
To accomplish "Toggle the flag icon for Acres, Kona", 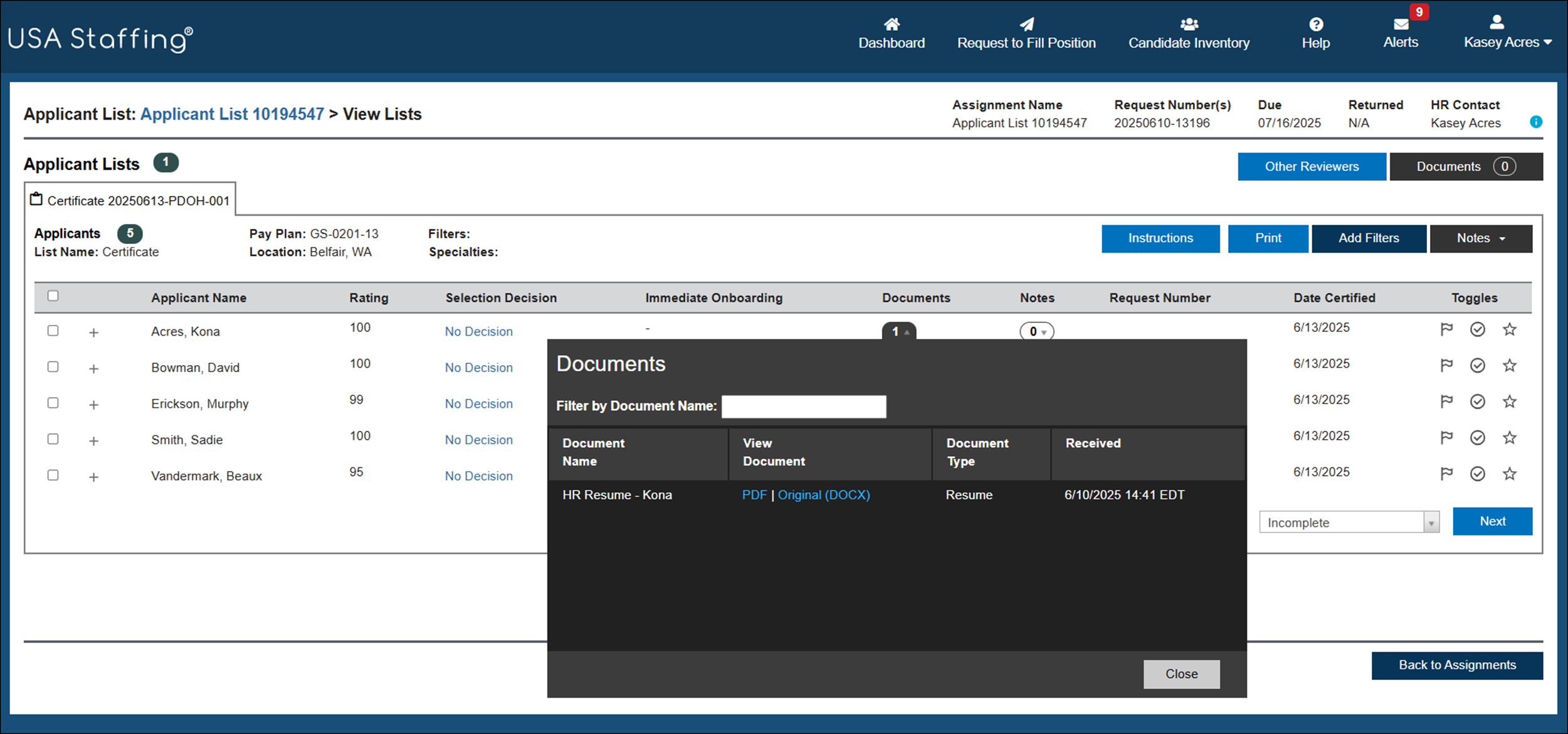I will pyautogui.click(x=1446, y=329).
